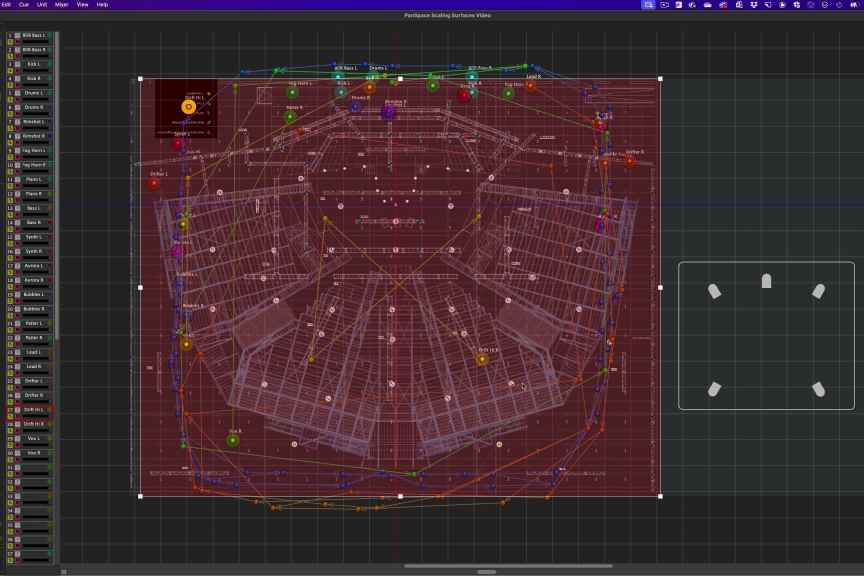This screenshot has height=576, width=864.
Task: Select the green Bass R sound object
Action: pos(290,117)
